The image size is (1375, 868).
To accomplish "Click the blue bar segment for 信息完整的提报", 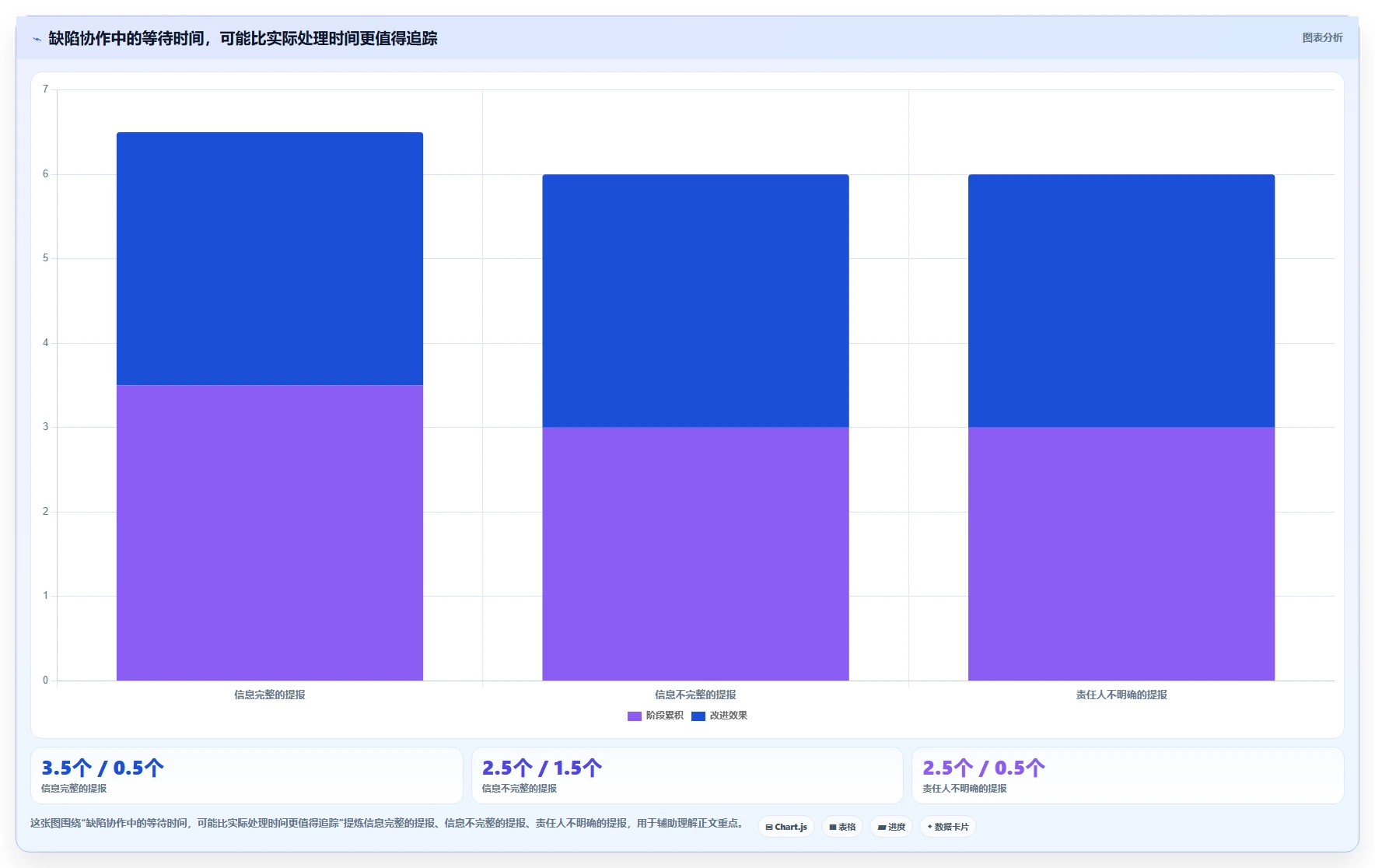I will click(270, 258).
